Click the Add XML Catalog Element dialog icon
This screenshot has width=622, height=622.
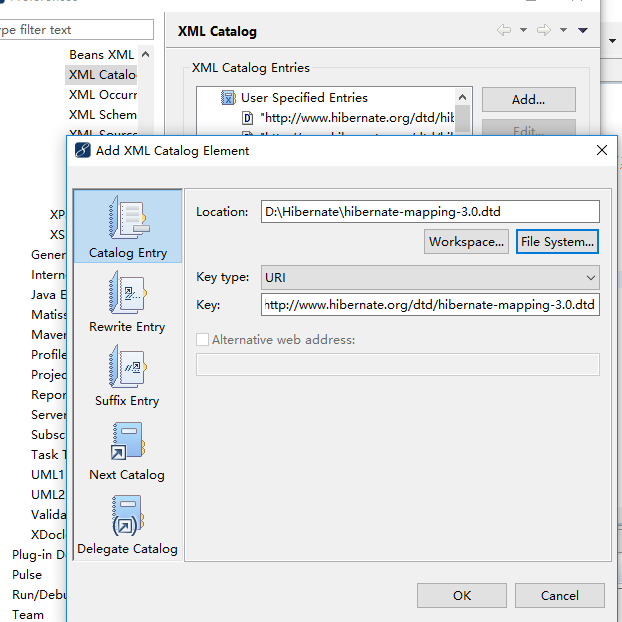(83, 151)
